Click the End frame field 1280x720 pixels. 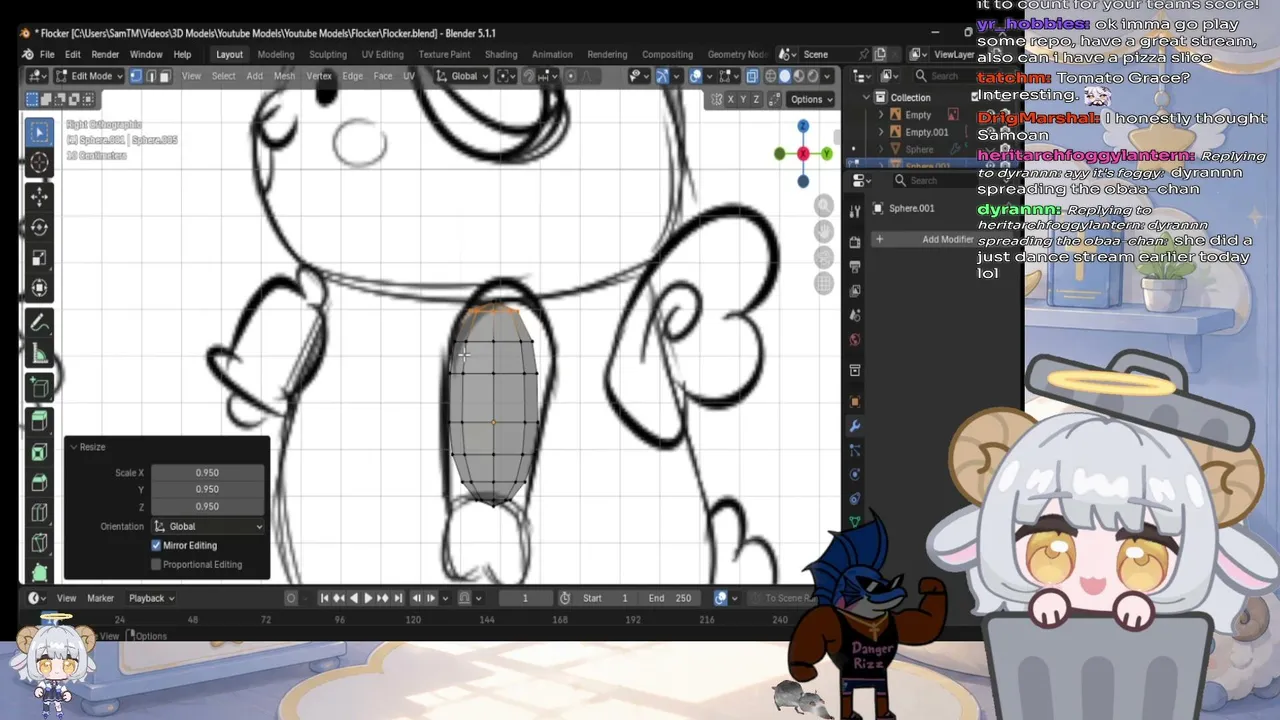tap(670, 598)
